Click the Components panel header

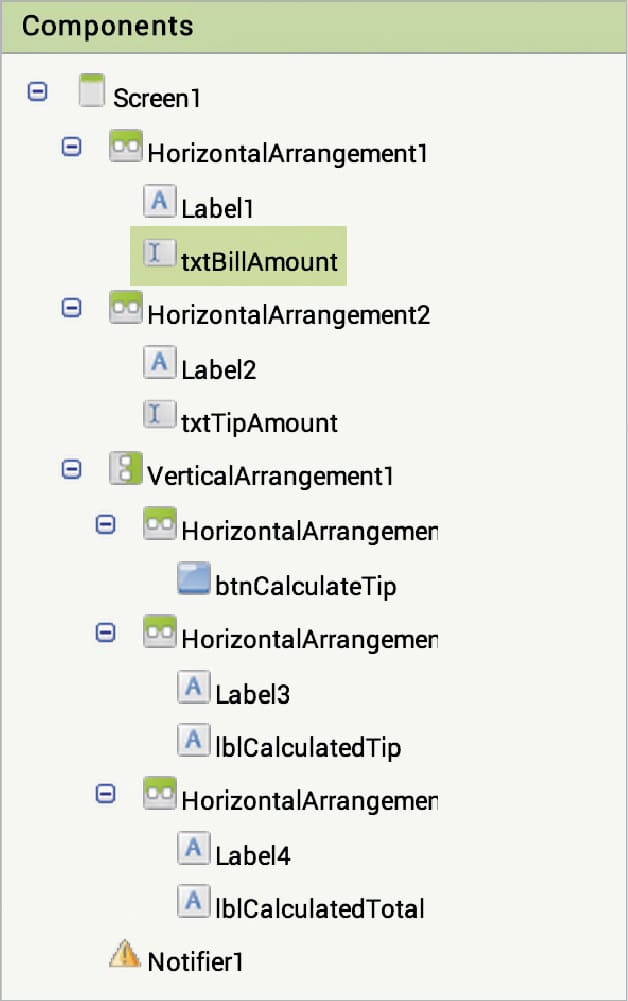(314, 27)
